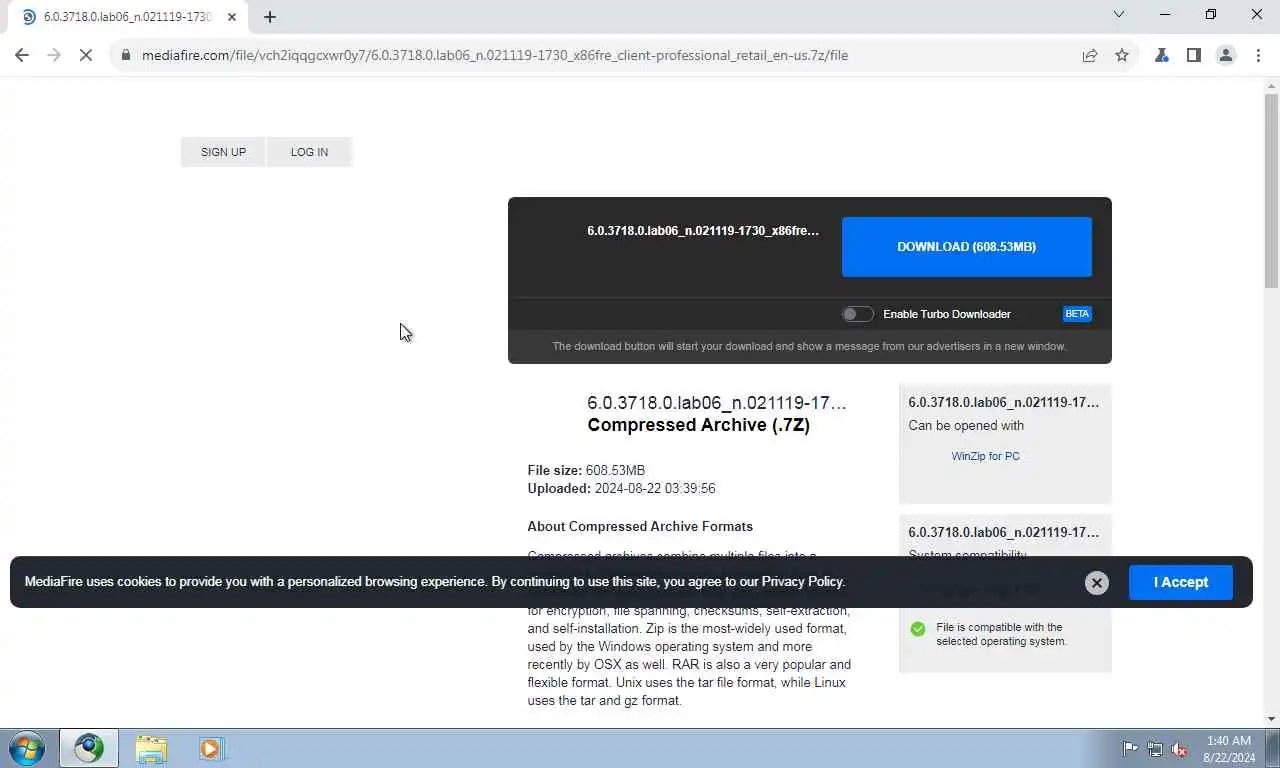Click the muted volume tray icon
This screenshot has width=1280, height=768.
coord(1179,749)
